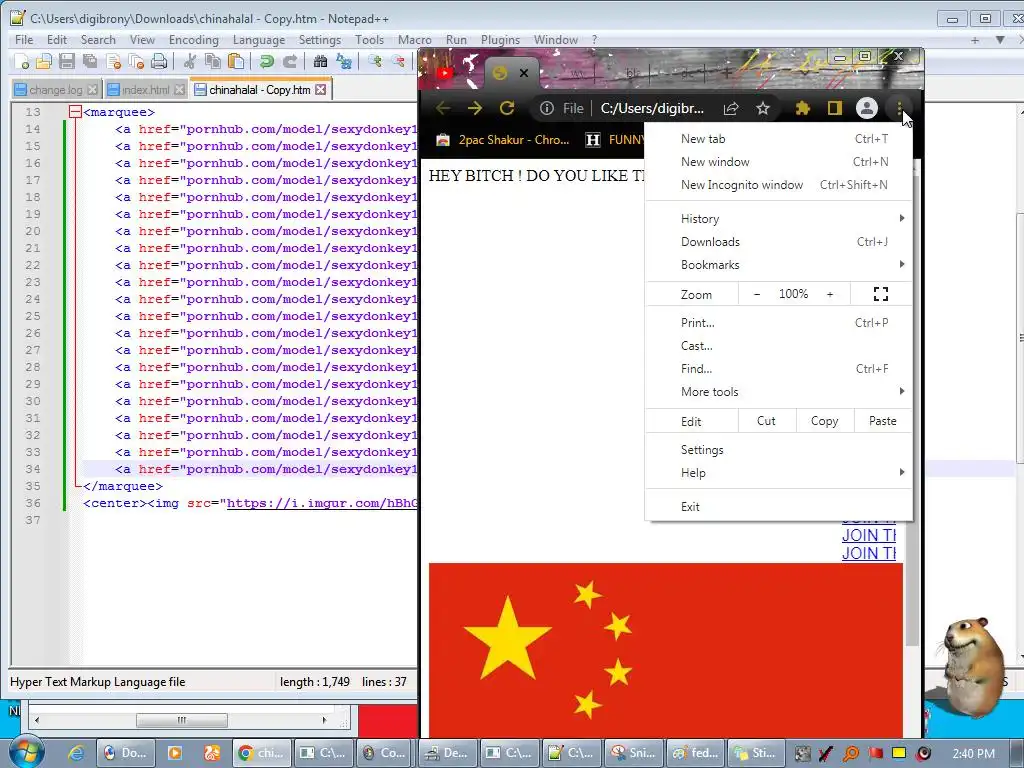Viewport: 1024px width, 768px height.
Task: Click the Print icon in Notepad++ toolbar
Action: [159, 62]
